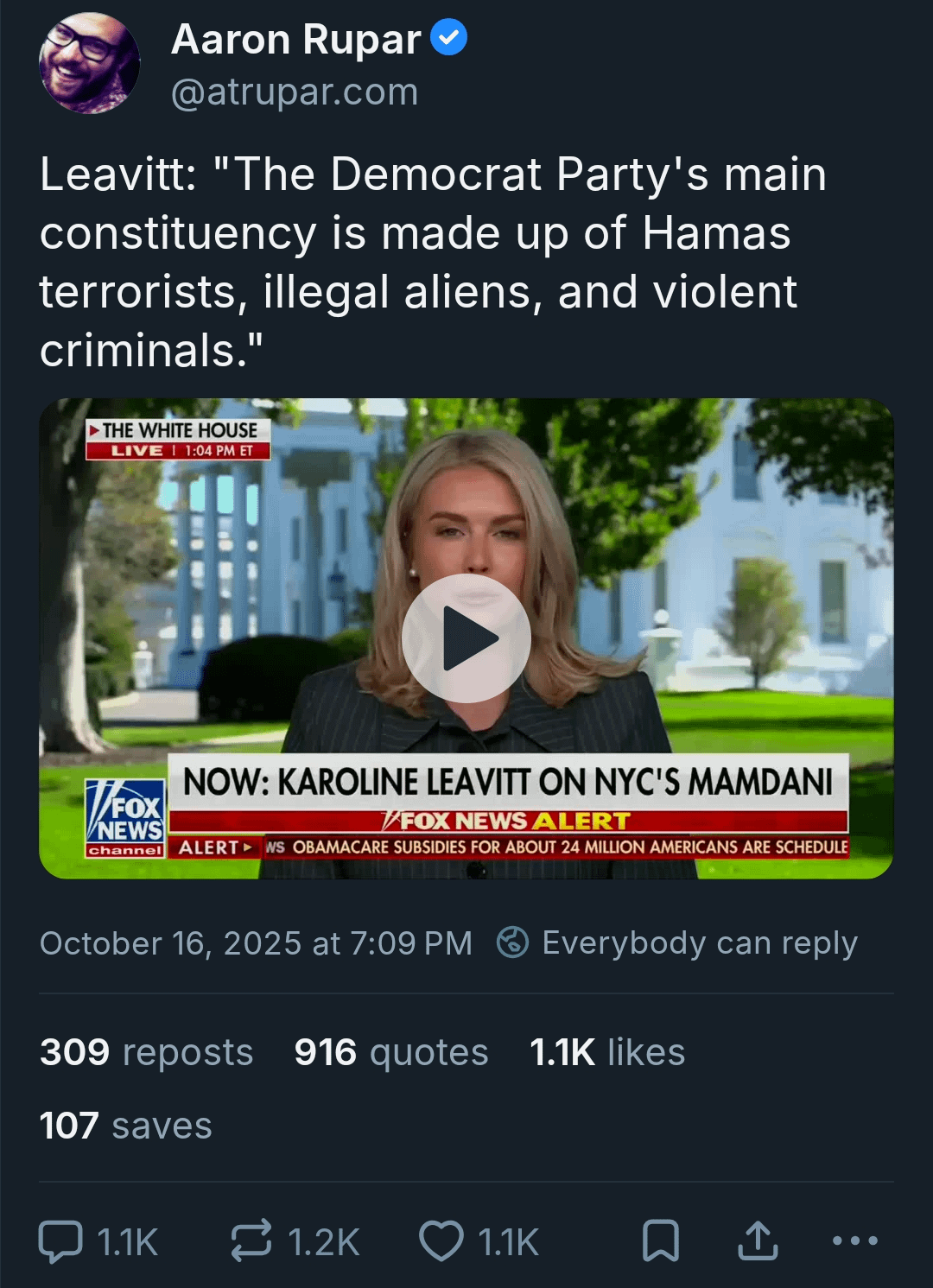View the 309 reposts list

[x=147, y=1052]
